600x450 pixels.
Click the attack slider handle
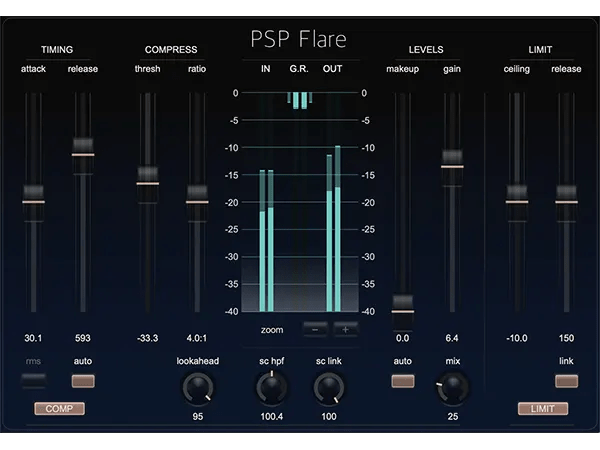tap(33, 202)
